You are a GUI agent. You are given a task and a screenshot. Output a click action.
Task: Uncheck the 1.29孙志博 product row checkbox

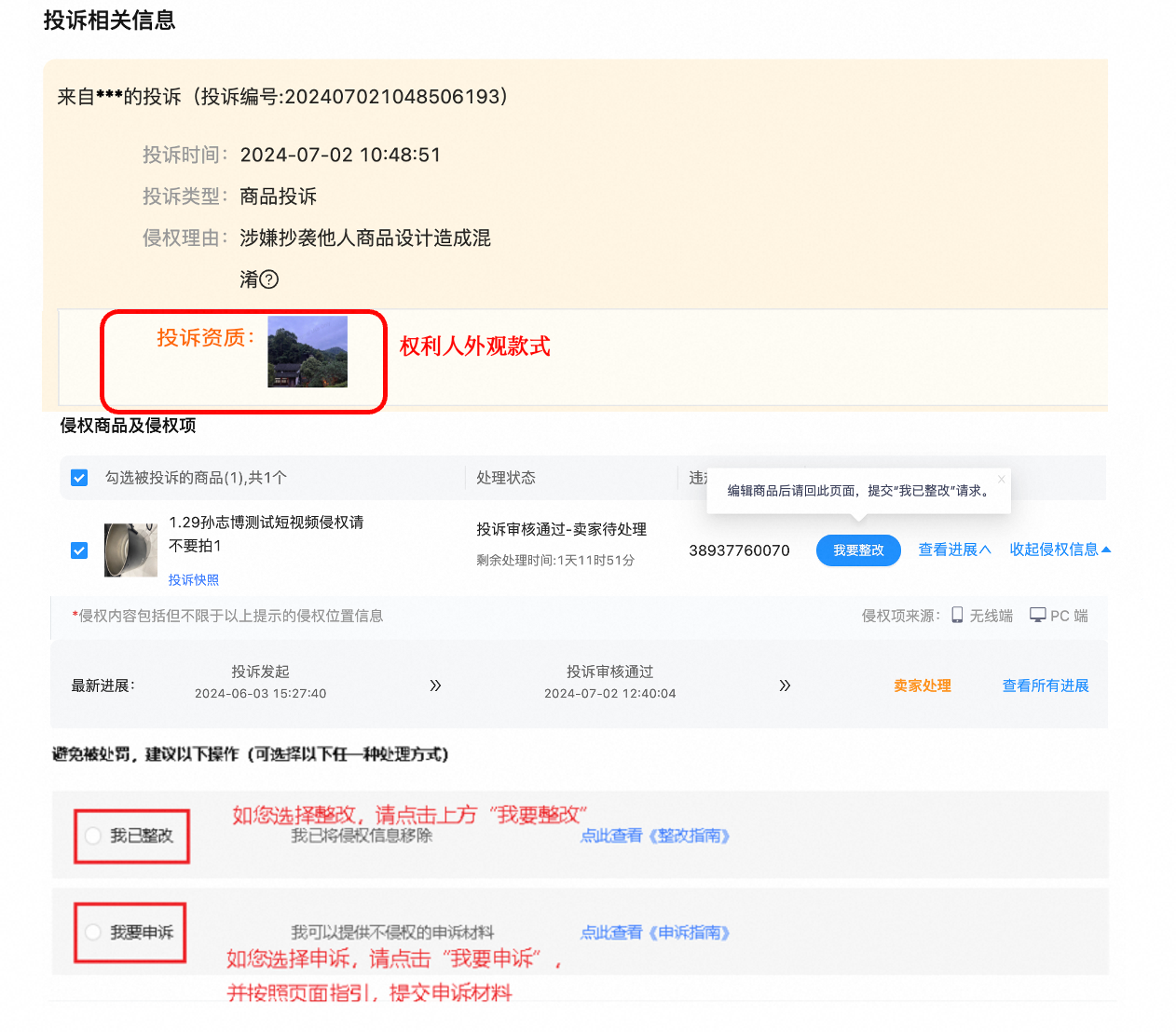click(x=79, y=550)
